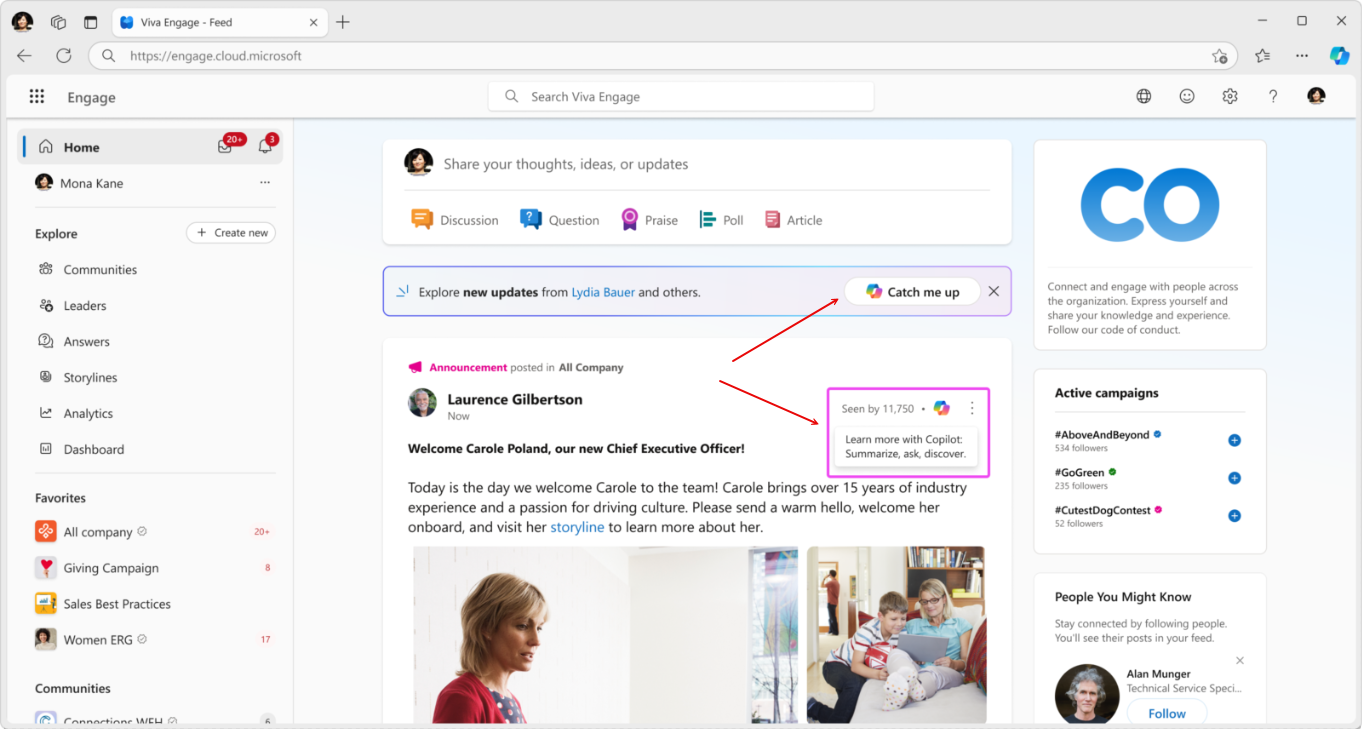Open the notifications bell in sidebar

pyautogui.click(x=265, y=147)
